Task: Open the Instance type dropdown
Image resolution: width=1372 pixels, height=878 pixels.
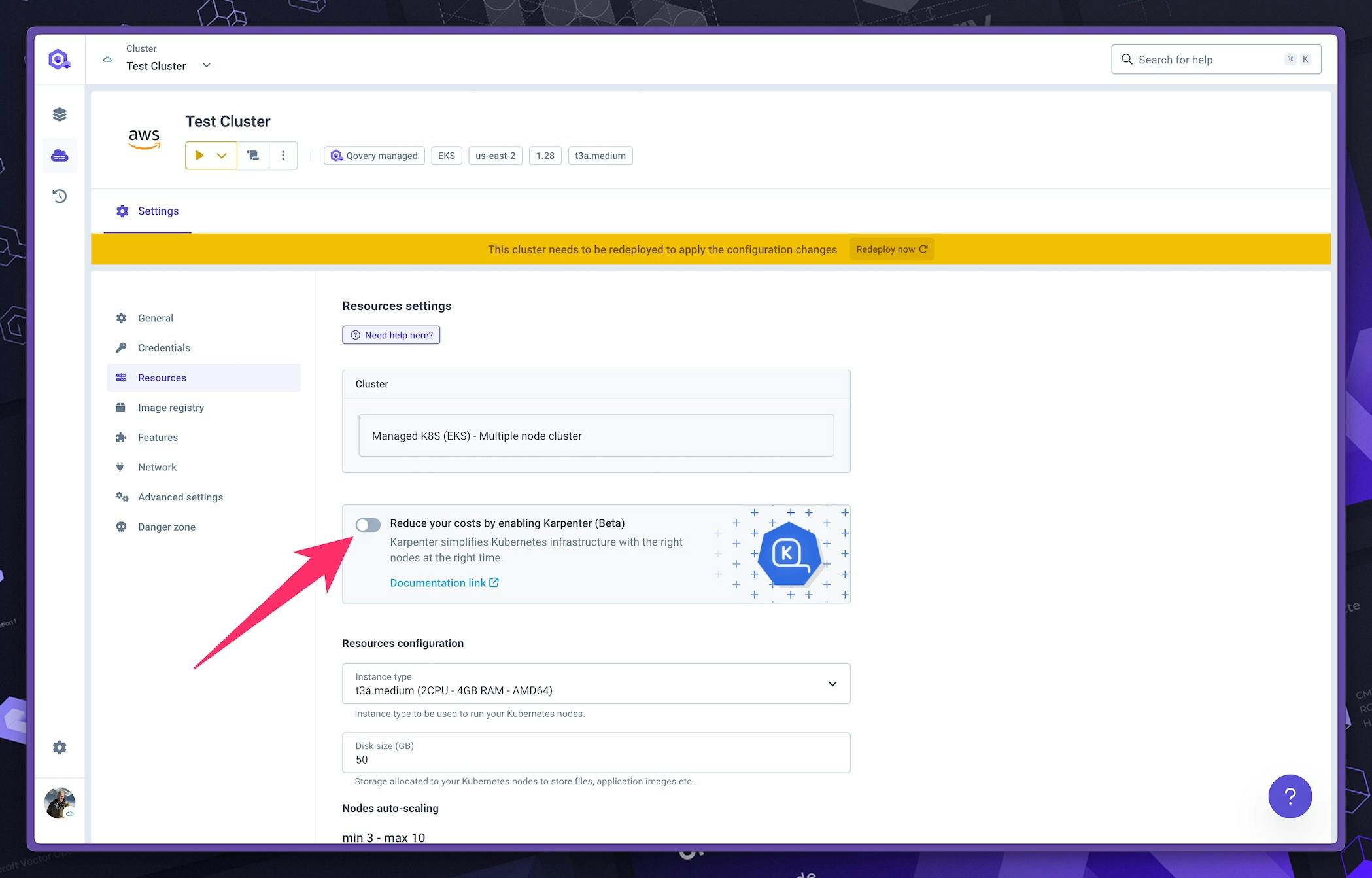Action: point(596,684)
